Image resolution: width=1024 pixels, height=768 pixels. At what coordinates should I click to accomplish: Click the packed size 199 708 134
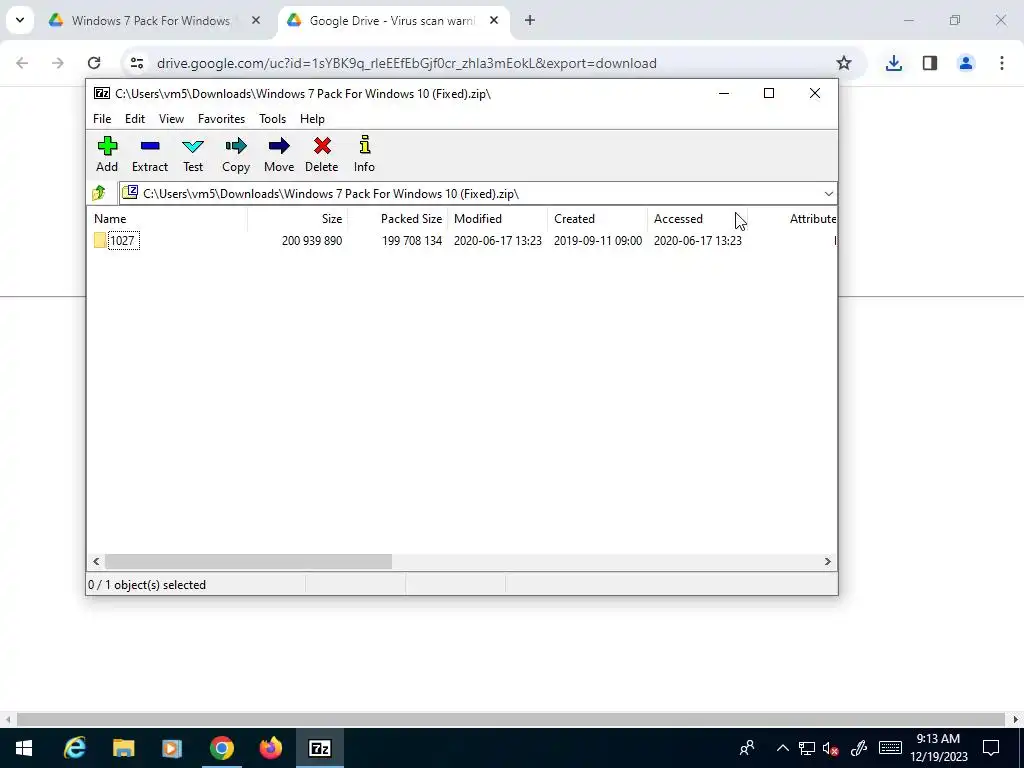tap(411, 241)
